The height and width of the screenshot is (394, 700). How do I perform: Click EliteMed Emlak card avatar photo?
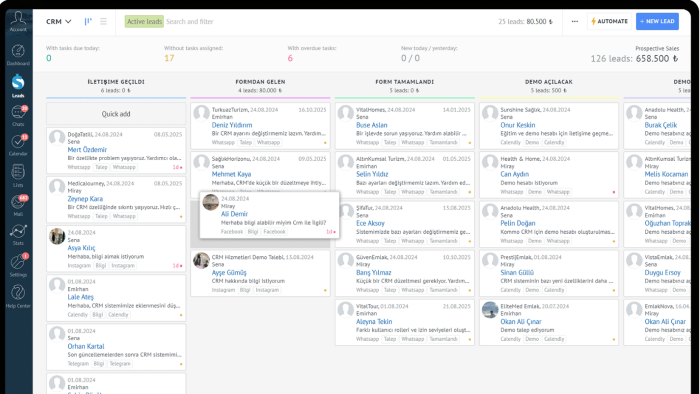490,310
